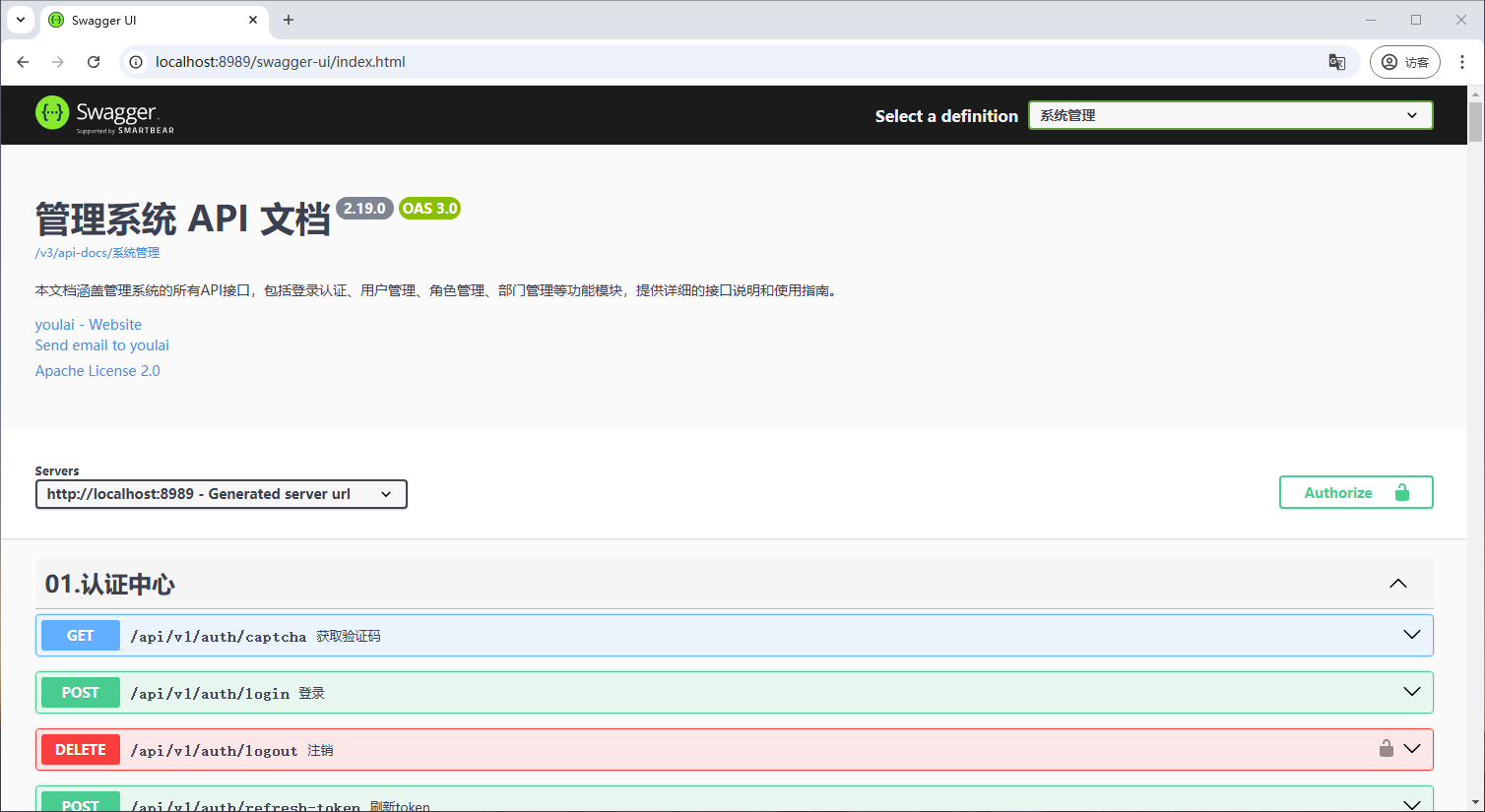
Task: Collapse the 01.认证中心 section
Action: coord(1397,584)
